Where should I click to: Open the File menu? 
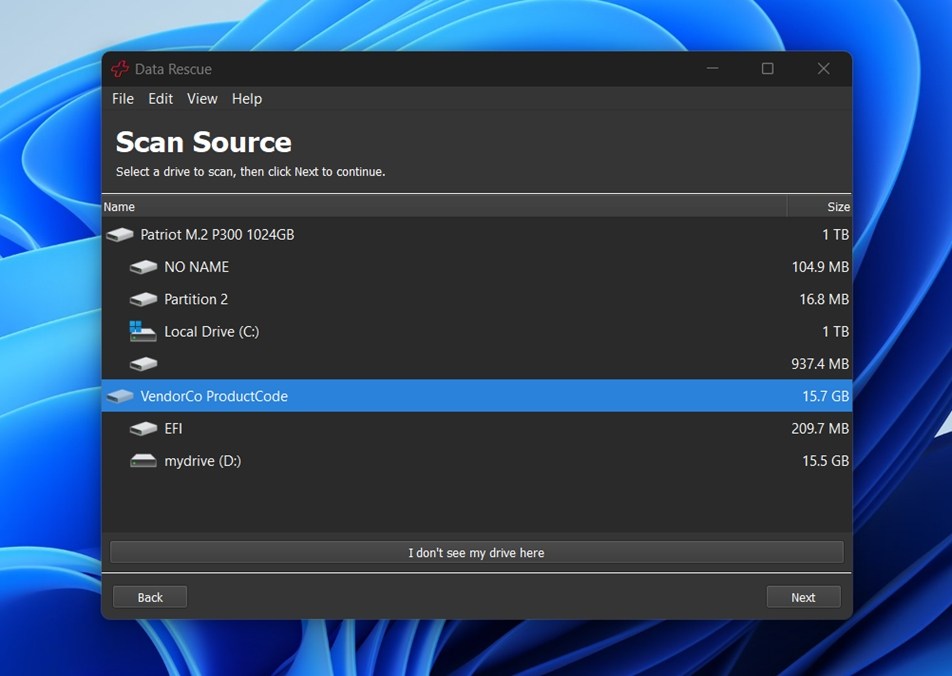123,99
